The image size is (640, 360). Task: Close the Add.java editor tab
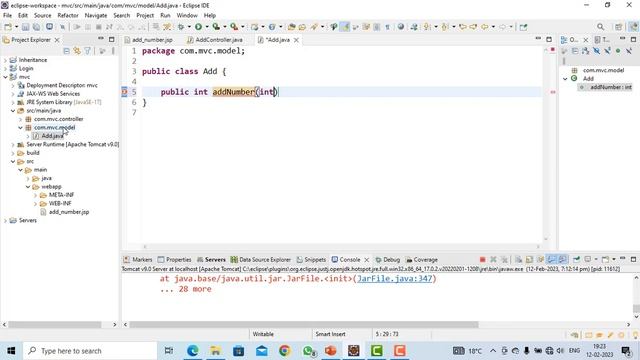coord(296,40)
